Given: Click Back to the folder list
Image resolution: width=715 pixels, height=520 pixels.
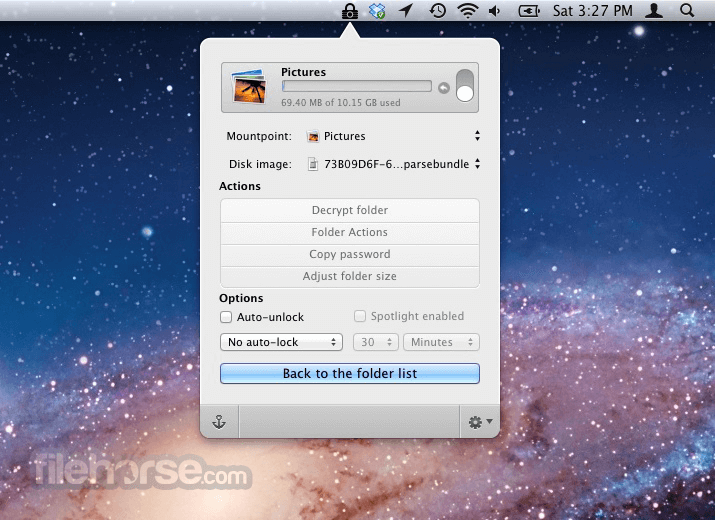Looking at the screenshot, I should pos(350,374).
